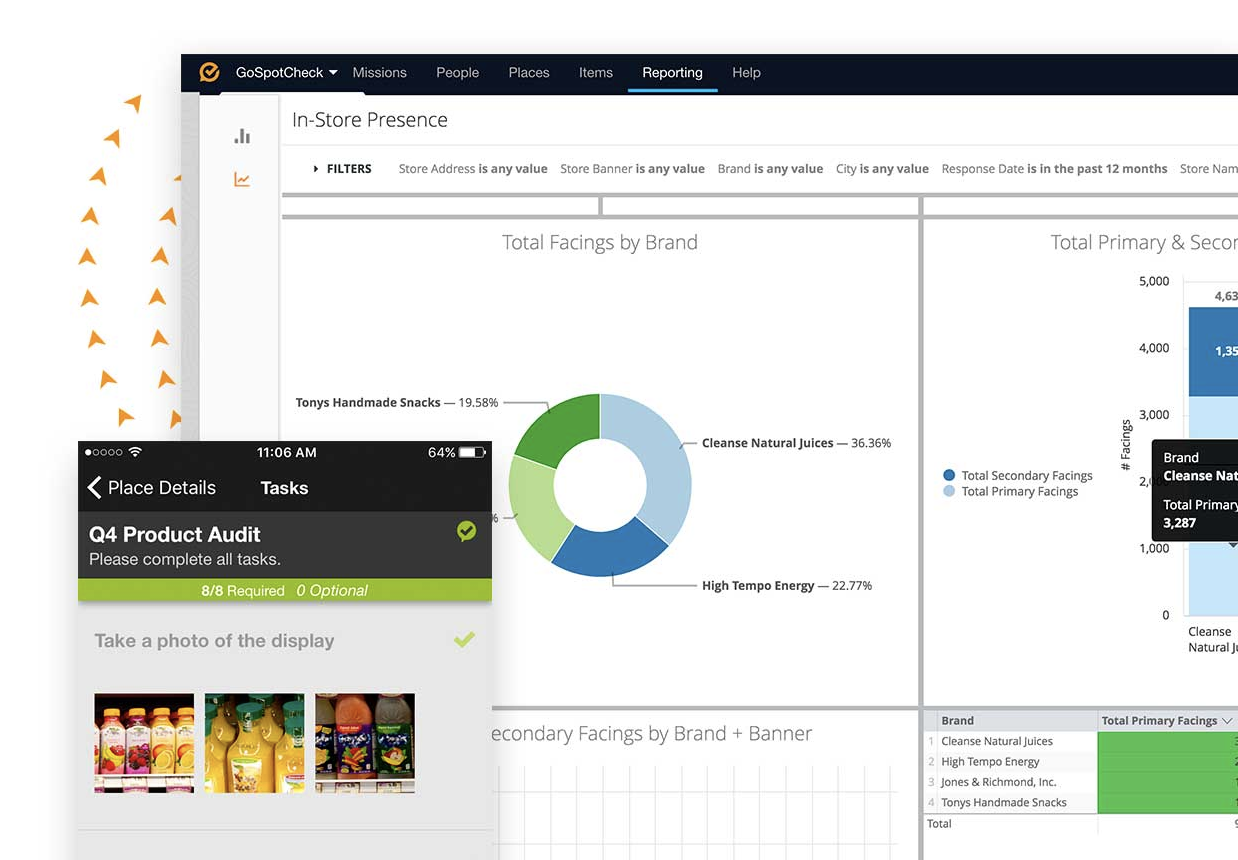Click the Brand is any value filter
The height and width of the screenshot is (860, 1238).
pos(770,169)
